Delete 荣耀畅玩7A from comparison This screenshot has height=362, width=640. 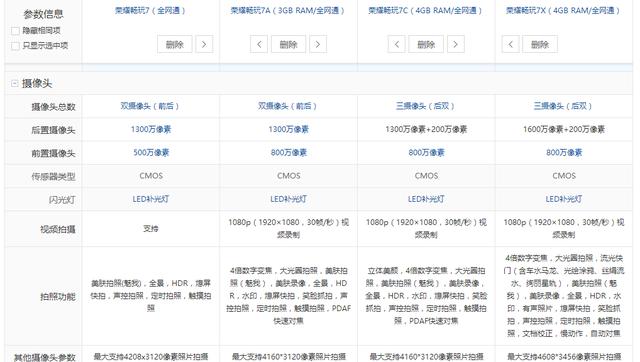289,44
